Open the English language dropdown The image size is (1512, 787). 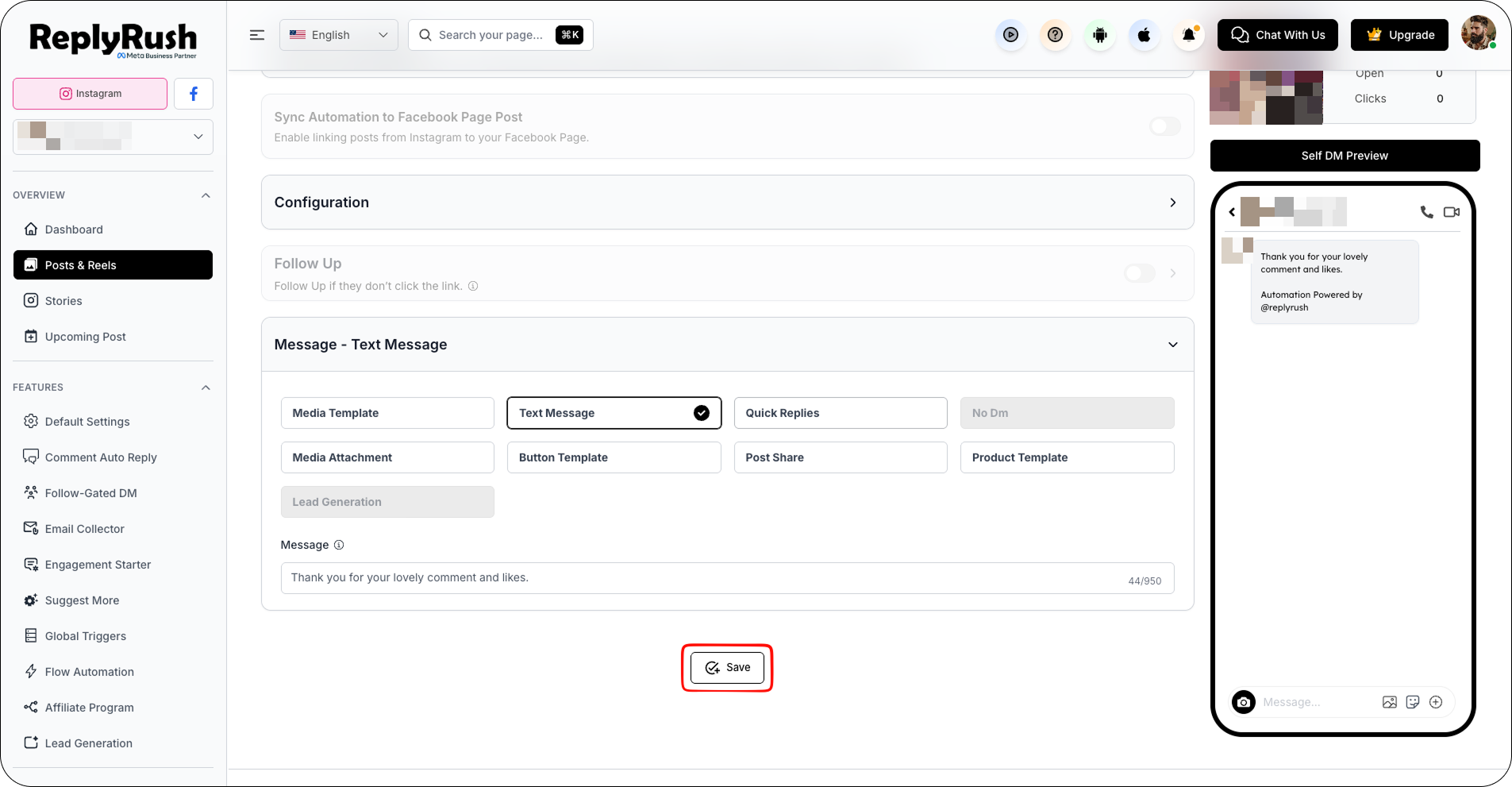(339, 35)
